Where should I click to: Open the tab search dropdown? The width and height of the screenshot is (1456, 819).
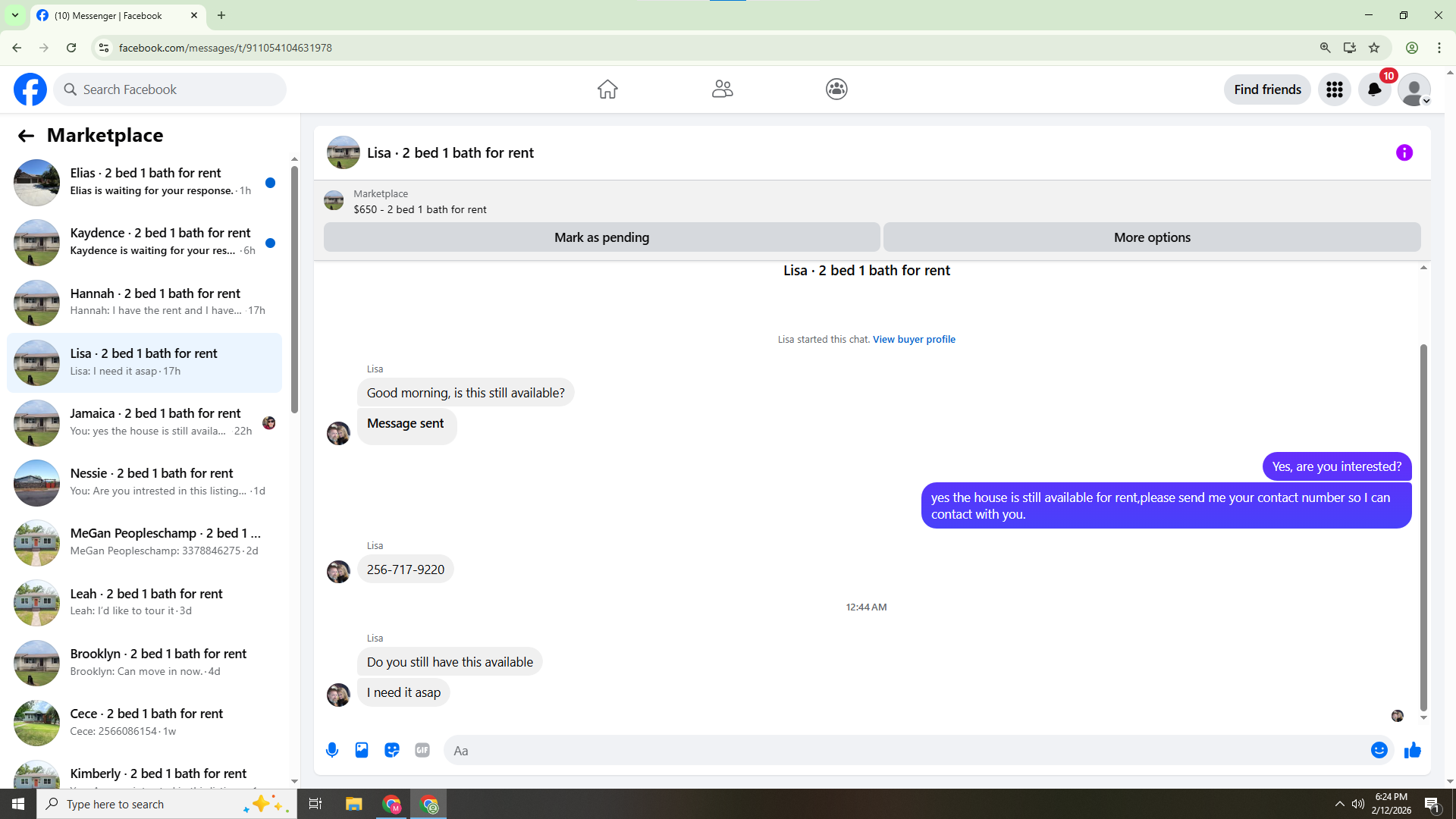tap(15, 15)
